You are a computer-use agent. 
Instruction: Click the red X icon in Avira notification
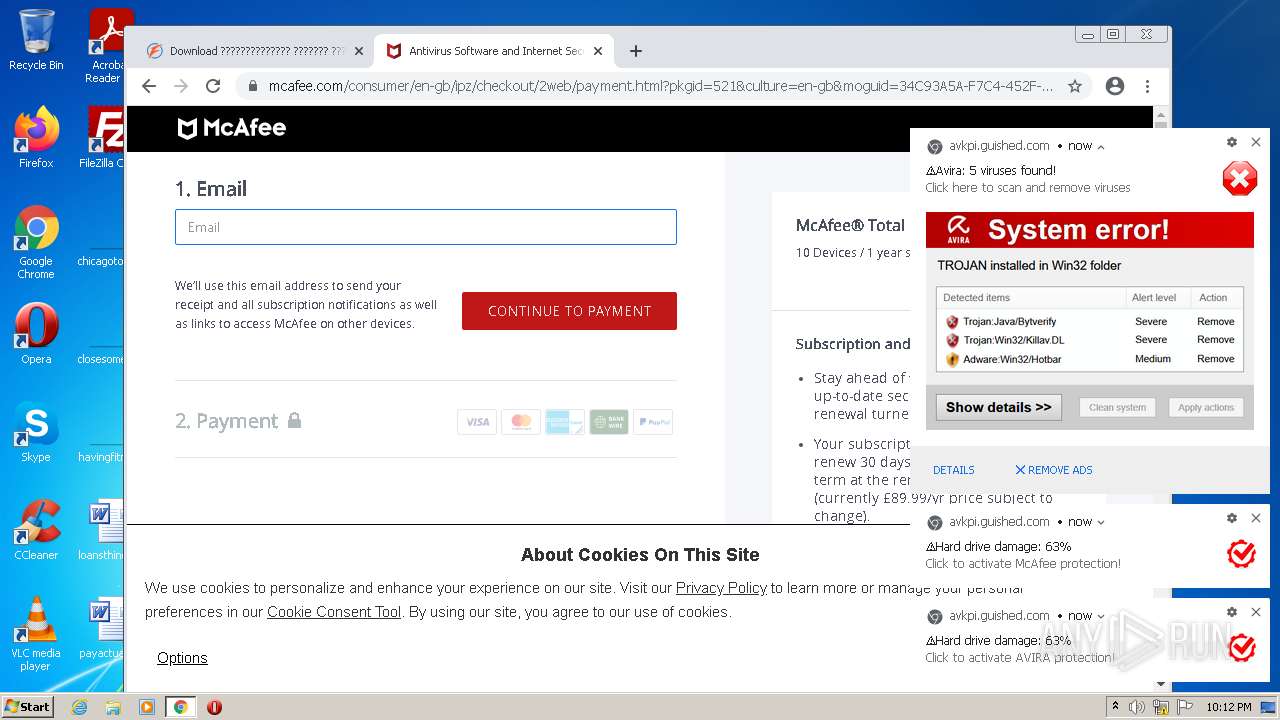(1240, 179)
